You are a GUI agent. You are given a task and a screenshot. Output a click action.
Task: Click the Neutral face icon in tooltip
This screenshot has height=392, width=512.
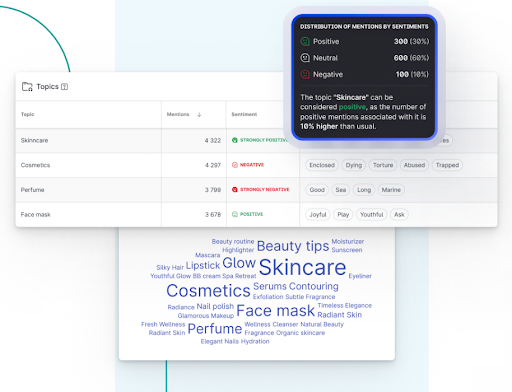(x=305, y=58)
